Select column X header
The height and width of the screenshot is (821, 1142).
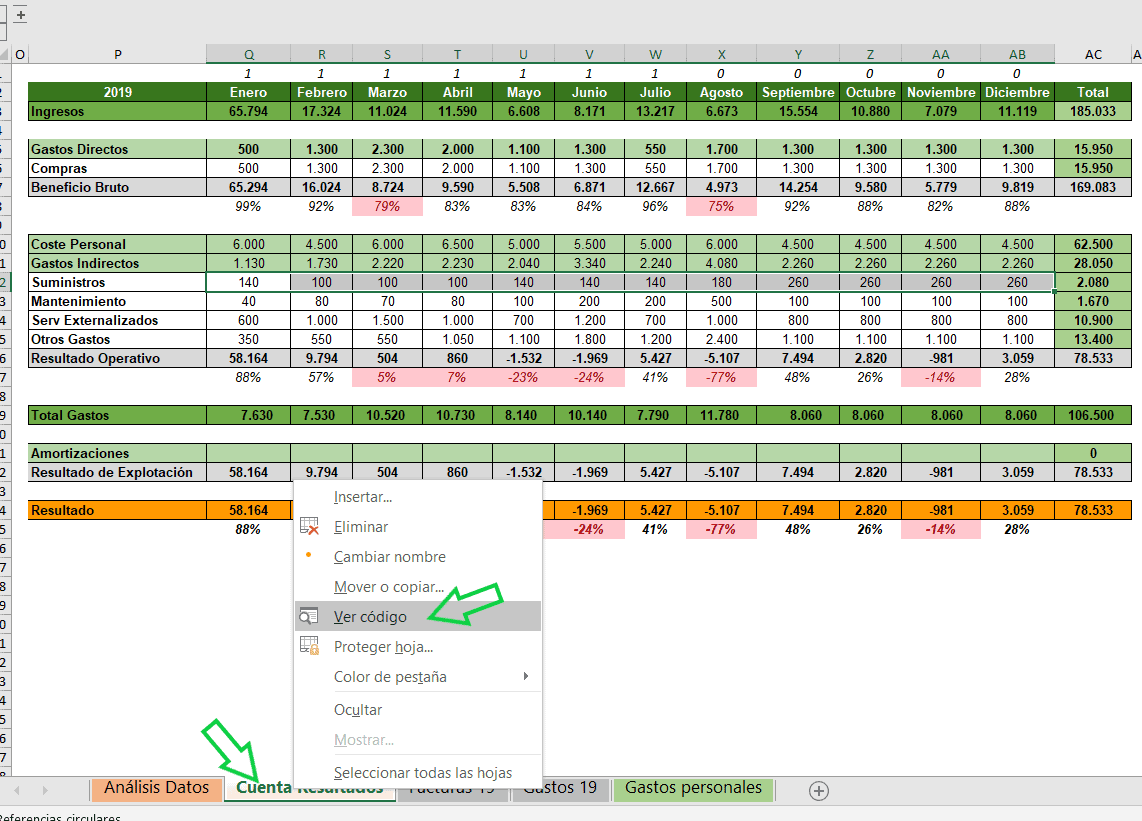(x=721, y=54)
